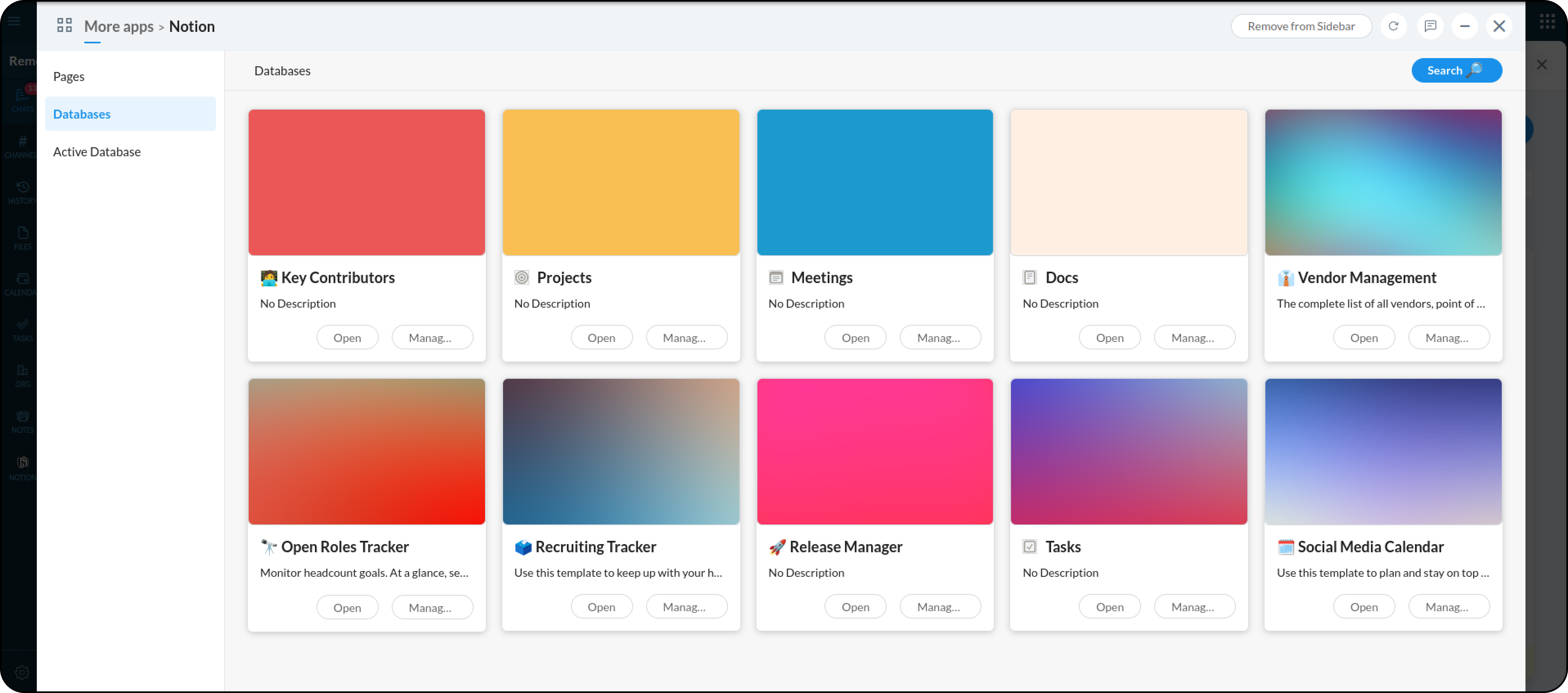Click the Docs page icon
The width and height of the screenshot is (1568, 693).
pos(1029,278)
